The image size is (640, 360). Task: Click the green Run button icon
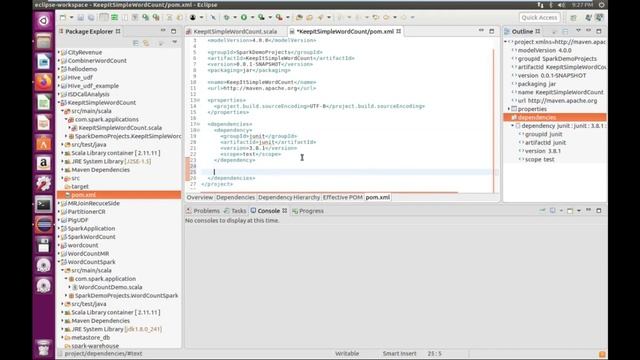pos(244,18)
